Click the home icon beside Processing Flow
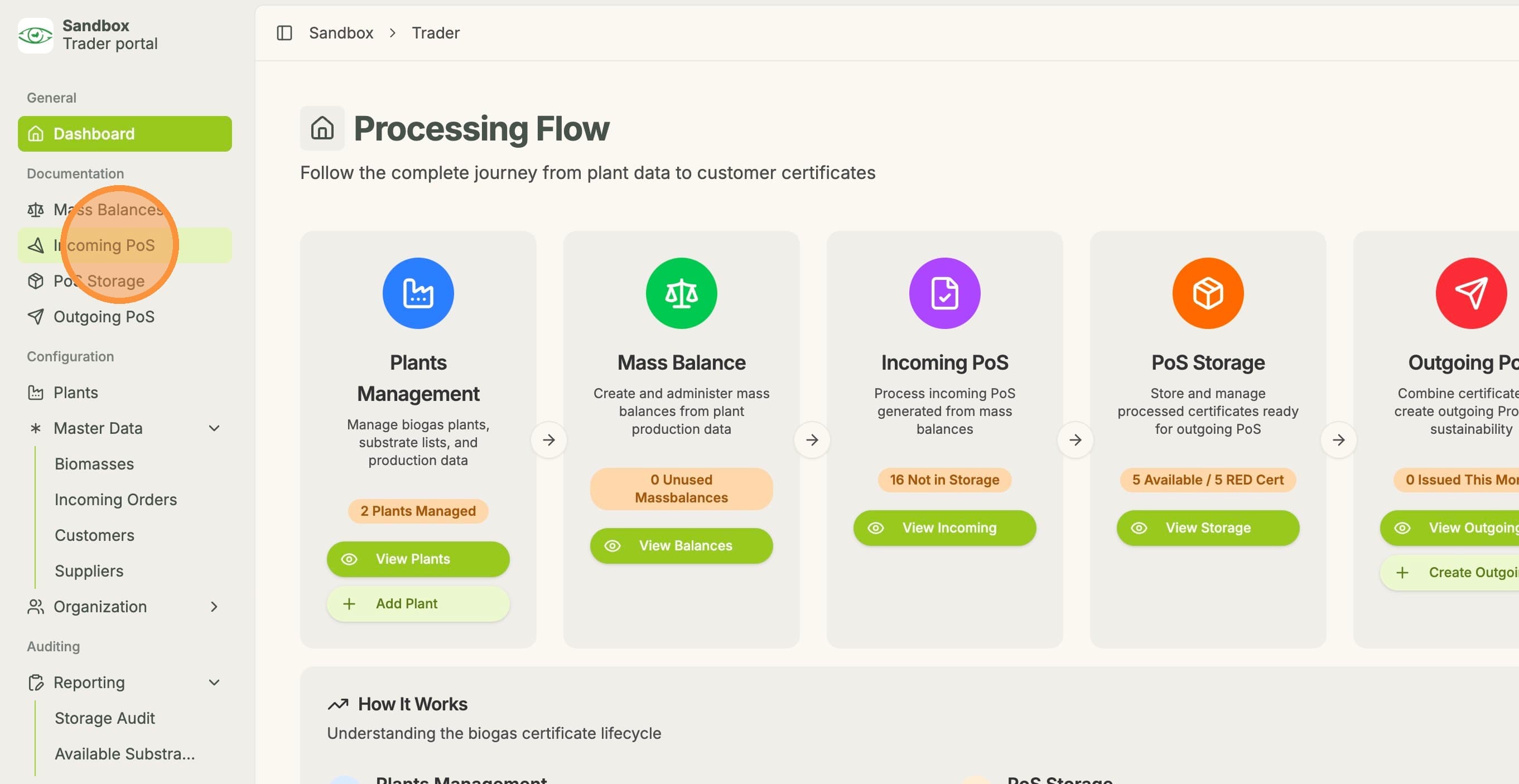 322,128
